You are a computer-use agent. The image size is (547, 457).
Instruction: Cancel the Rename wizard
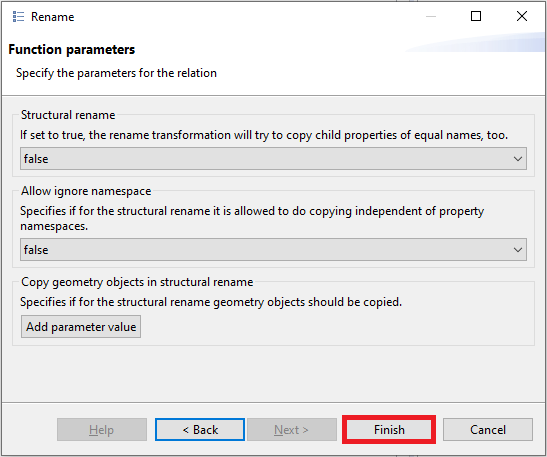488,430
